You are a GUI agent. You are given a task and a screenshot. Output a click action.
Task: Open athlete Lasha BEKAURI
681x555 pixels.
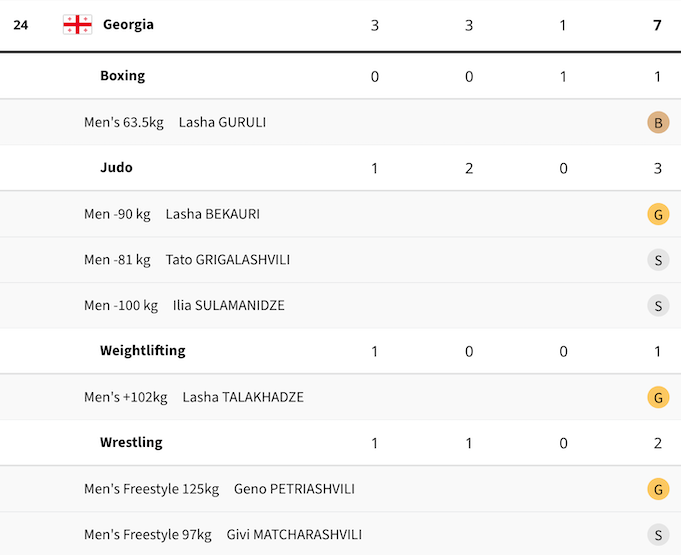[213, 214]
